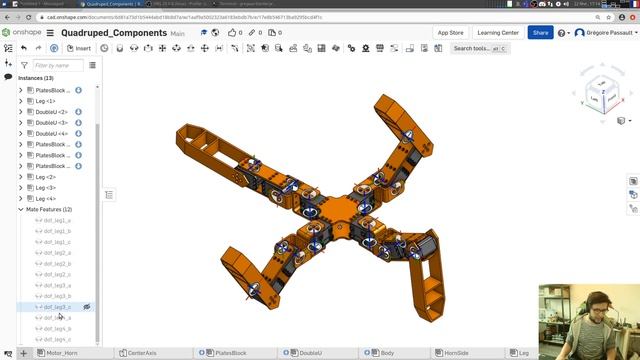Open the Onshape hamburger document menu
640x360 pixels.
click(50, 33)
